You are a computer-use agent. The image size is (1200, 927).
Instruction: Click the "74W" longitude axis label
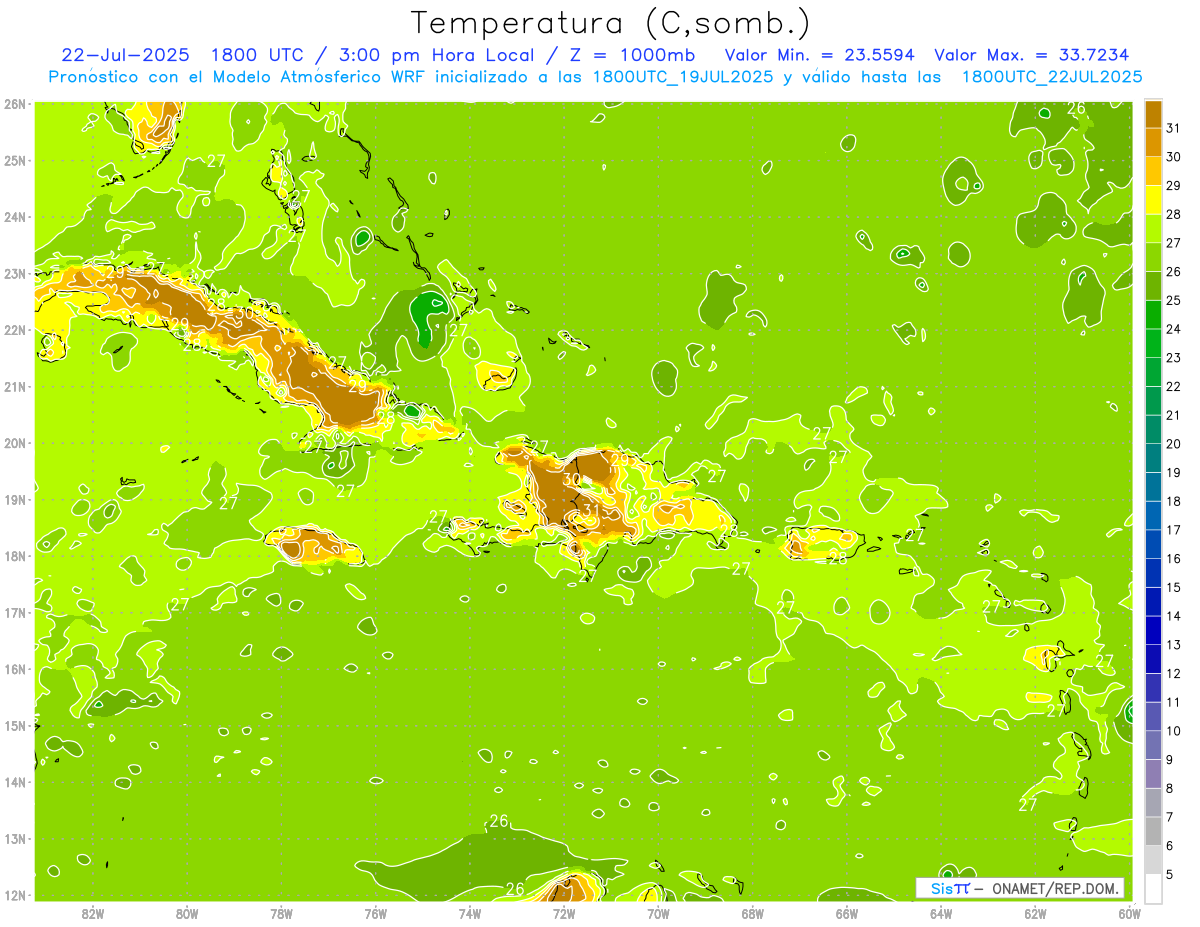click(x=470, y=912)
